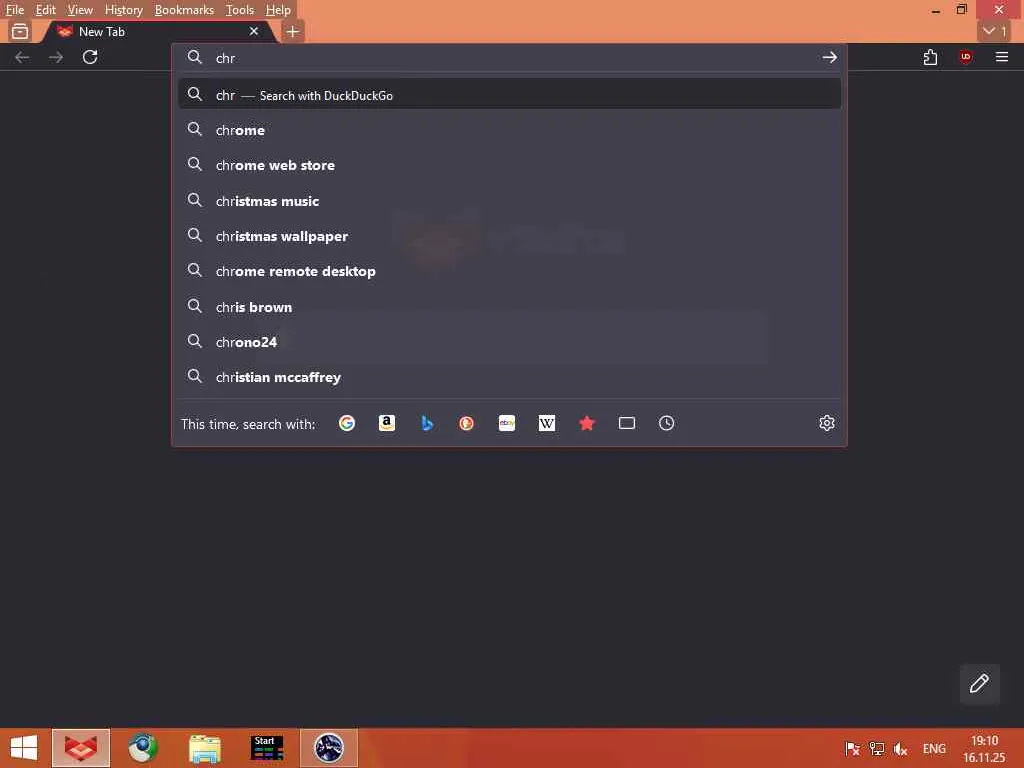Go back one page

pyautogui.click(x=22, y=57)
